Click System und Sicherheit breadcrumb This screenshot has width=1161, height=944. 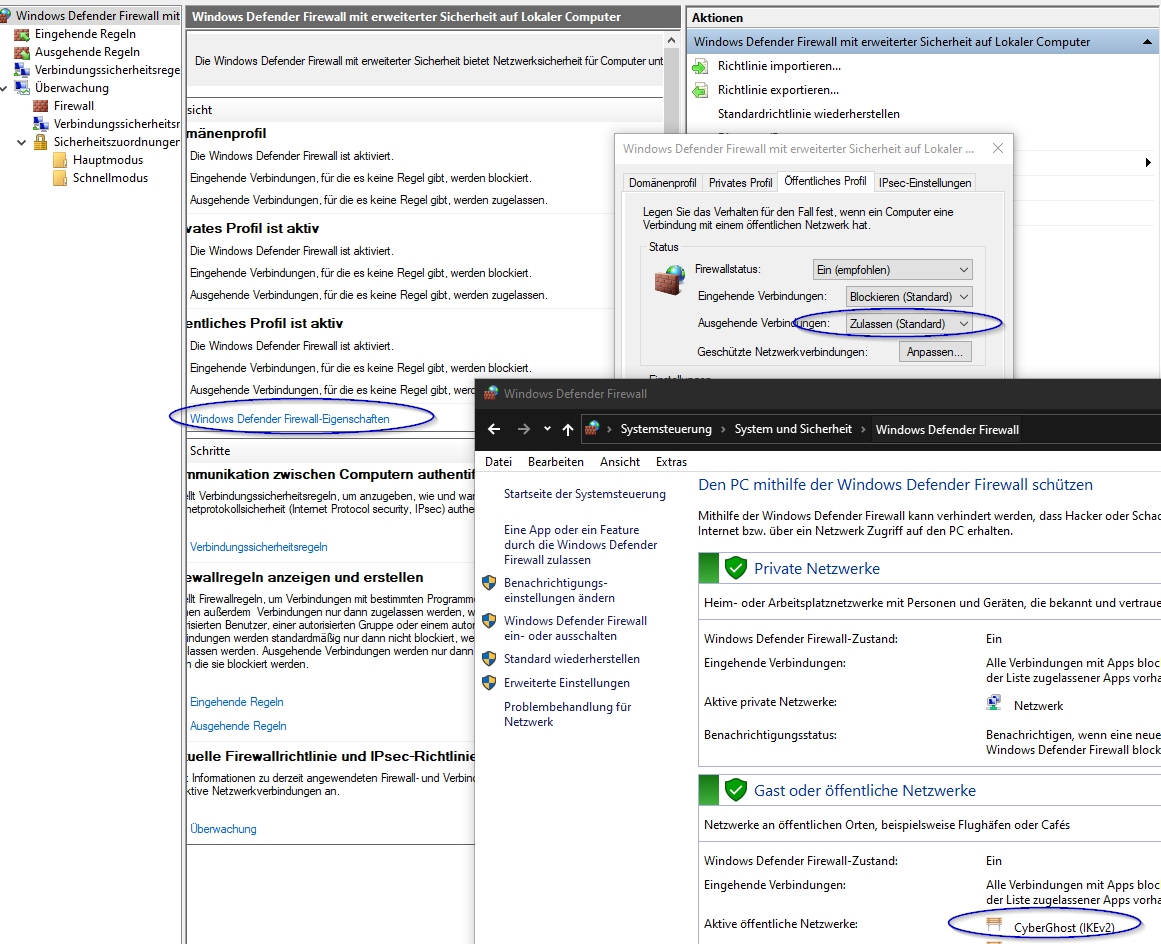point(793,429)
